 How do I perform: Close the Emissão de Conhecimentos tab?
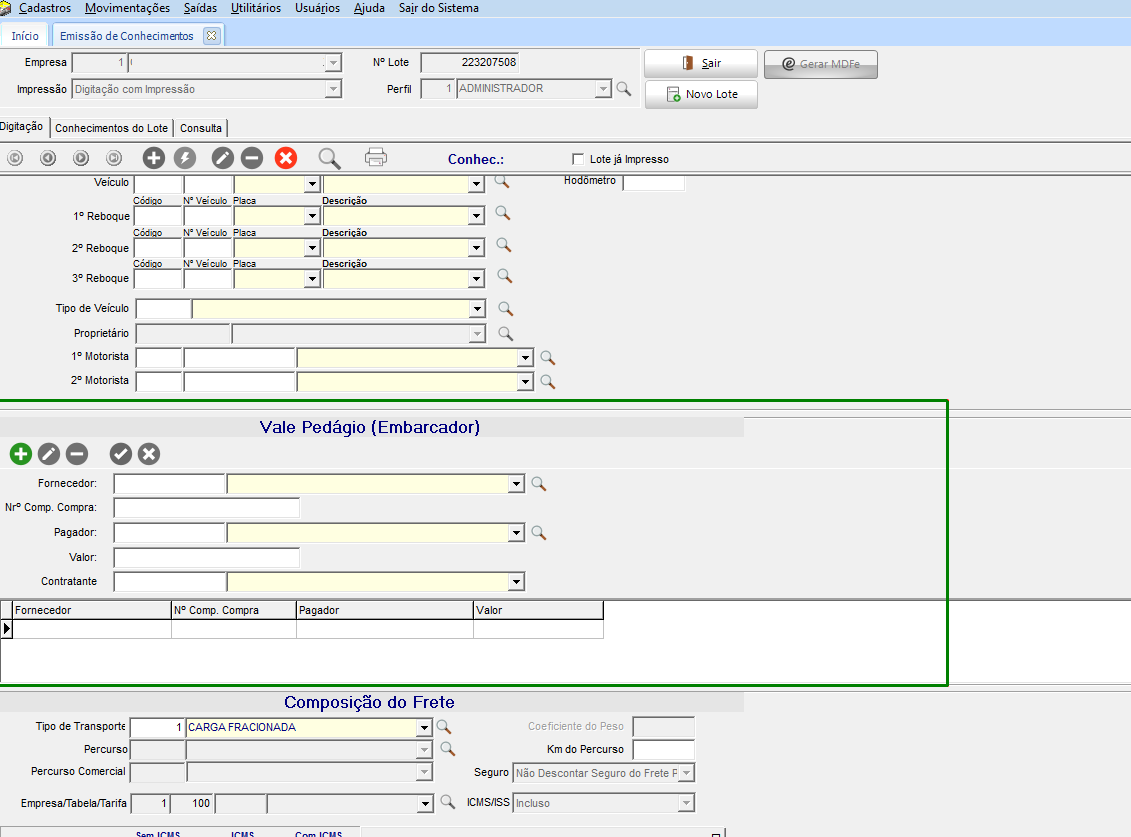tap(210, 35)
